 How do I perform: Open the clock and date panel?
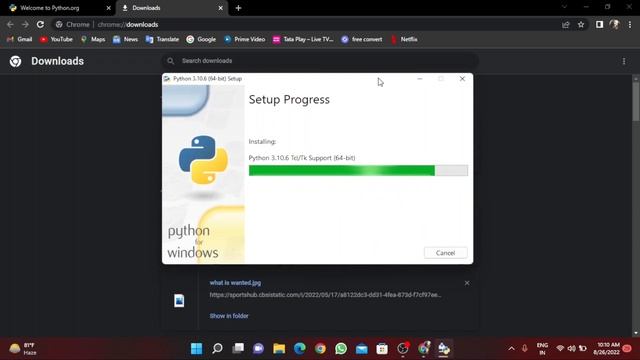(x=606, y=349)
